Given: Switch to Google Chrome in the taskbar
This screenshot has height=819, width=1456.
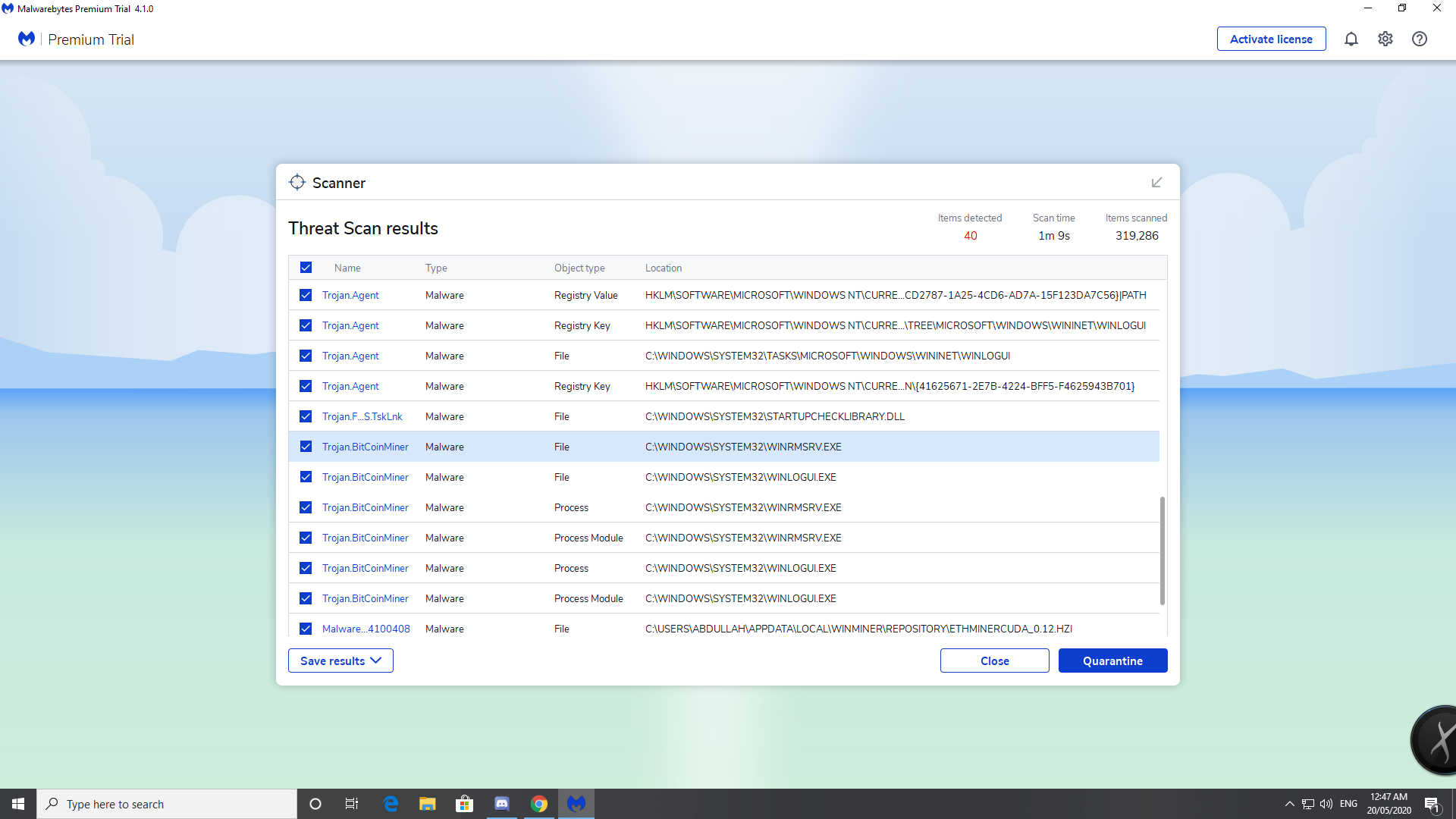Looking at the screenshot, I should pyautogui.click(x=538, y=804).
